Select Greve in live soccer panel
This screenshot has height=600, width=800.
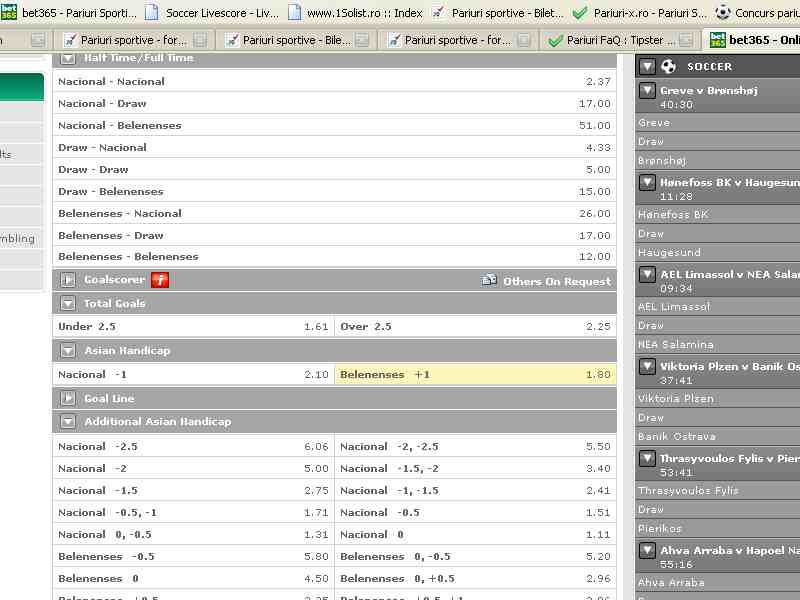pyautogui.click(x=718, y=123)
